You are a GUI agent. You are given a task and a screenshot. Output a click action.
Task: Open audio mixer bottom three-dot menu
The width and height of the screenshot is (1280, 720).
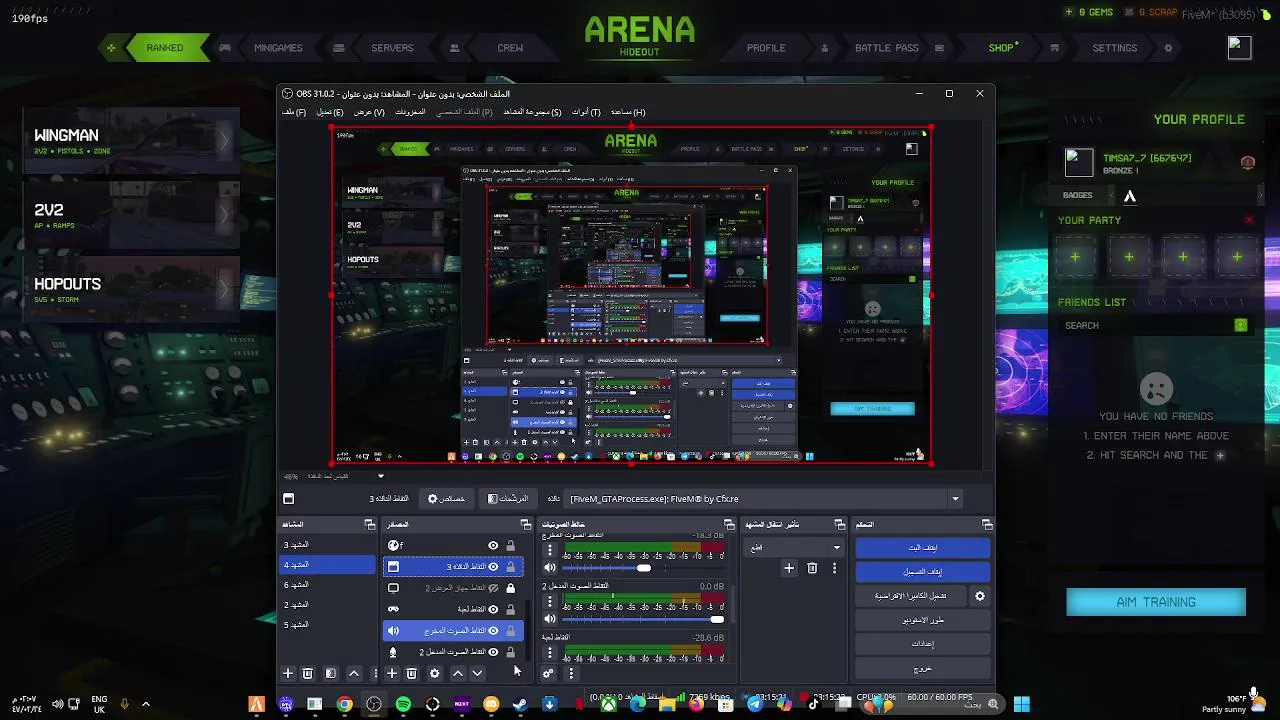tap(571, 674)
